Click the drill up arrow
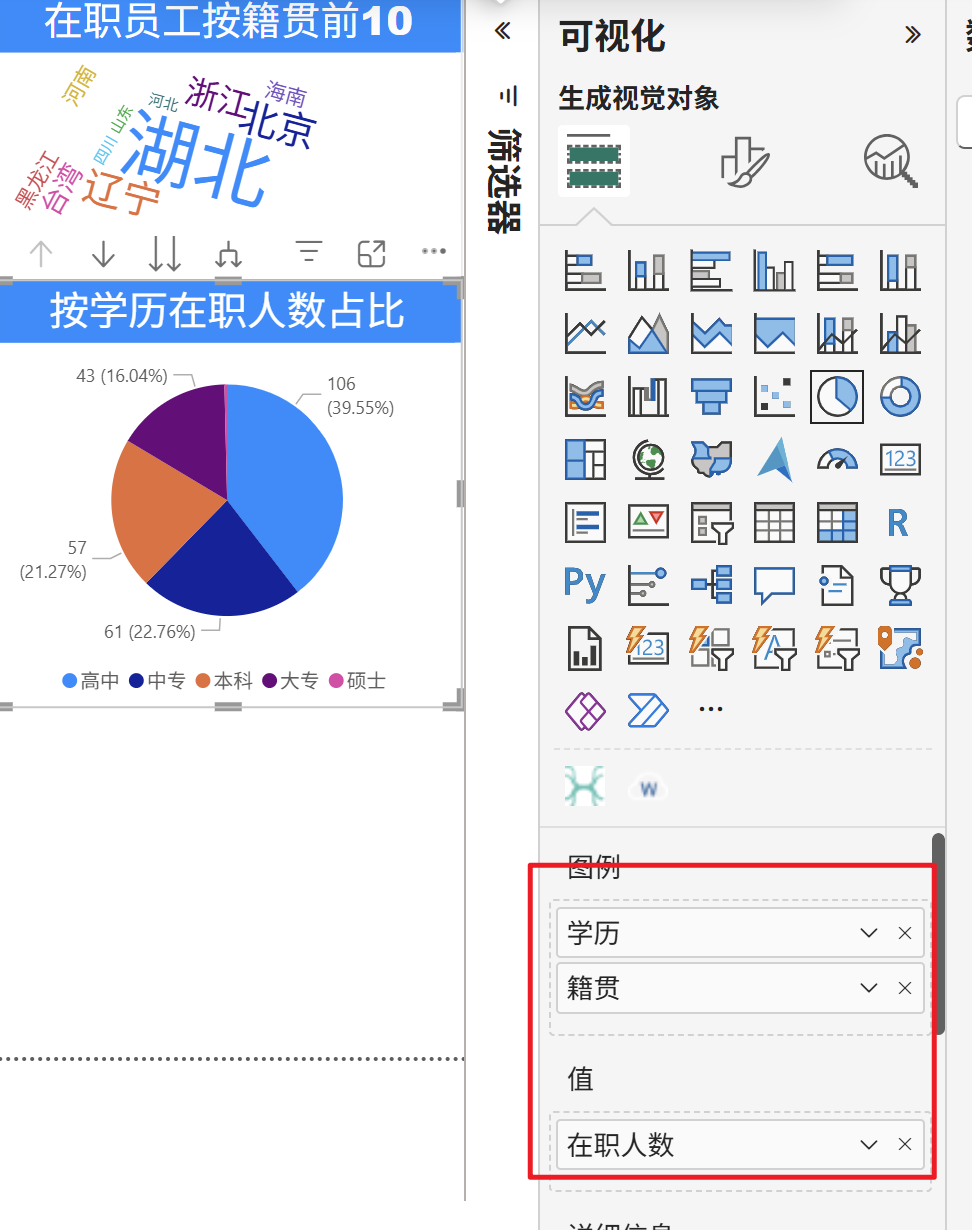 coord(40,254)
